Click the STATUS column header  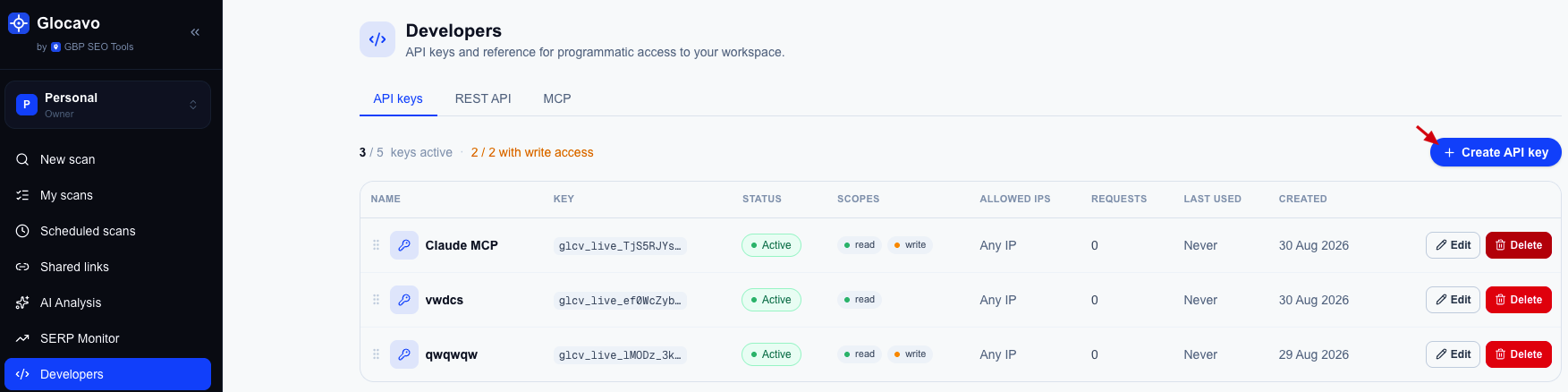point(762,199)
